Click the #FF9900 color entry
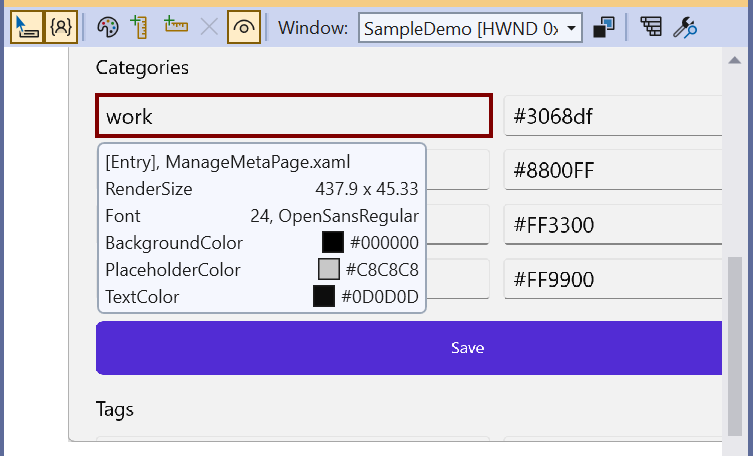 (612, 279)
